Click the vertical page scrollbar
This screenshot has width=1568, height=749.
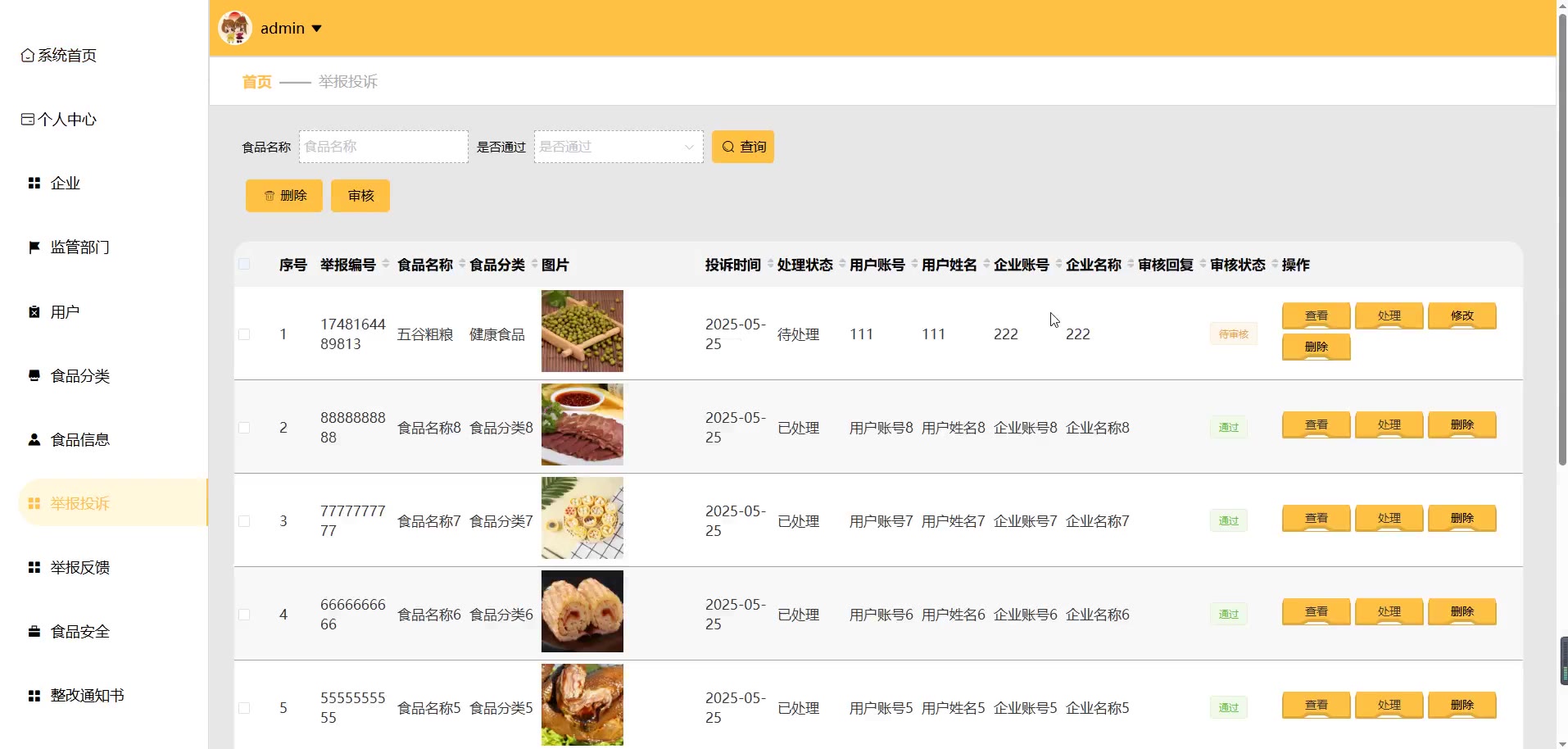pos(1562,238)
